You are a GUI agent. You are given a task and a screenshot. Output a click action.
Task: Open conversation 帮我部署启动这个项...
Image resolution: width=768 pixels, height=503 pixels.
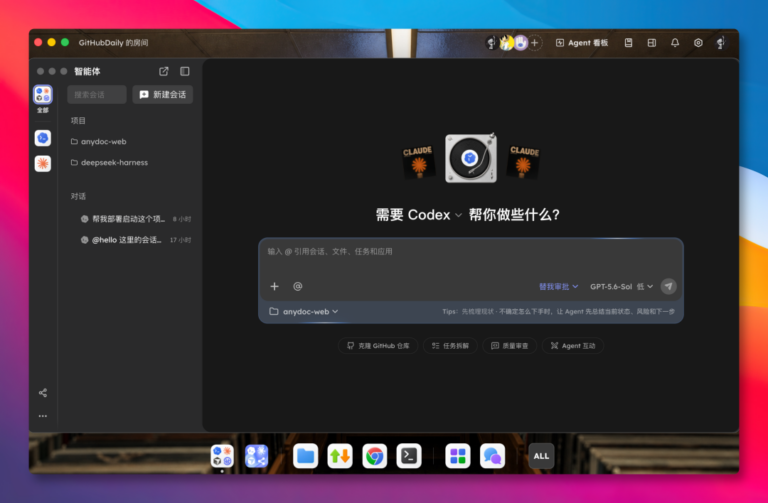tap(135, 219)
